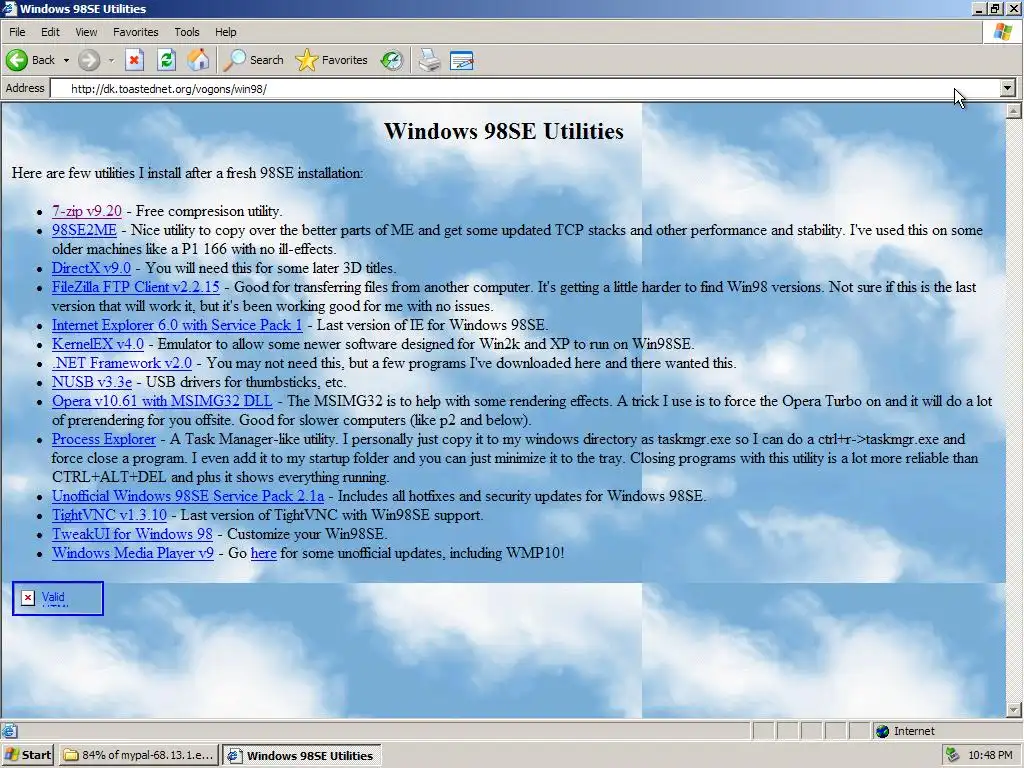Open the NUSB v3.3e link
Screen dimensions: 1024x768
coord(92,381)
